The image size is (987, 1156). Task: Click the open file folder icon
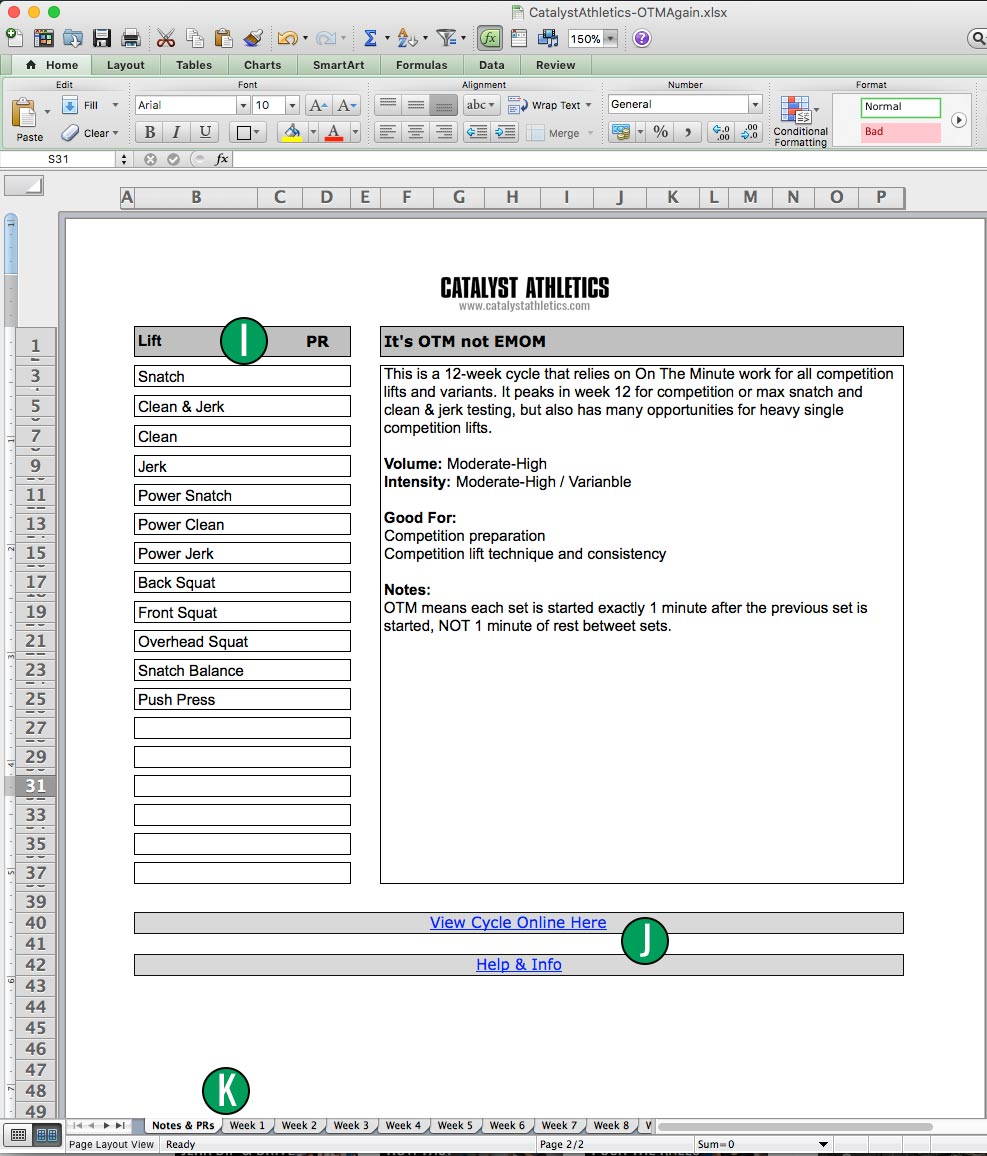[x=73, y=38]
